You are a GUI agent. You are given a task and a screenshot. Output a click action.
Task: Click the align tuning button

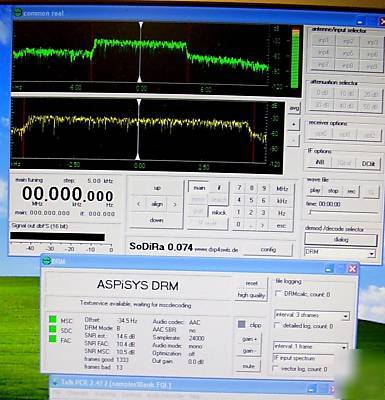pos(157,204)
